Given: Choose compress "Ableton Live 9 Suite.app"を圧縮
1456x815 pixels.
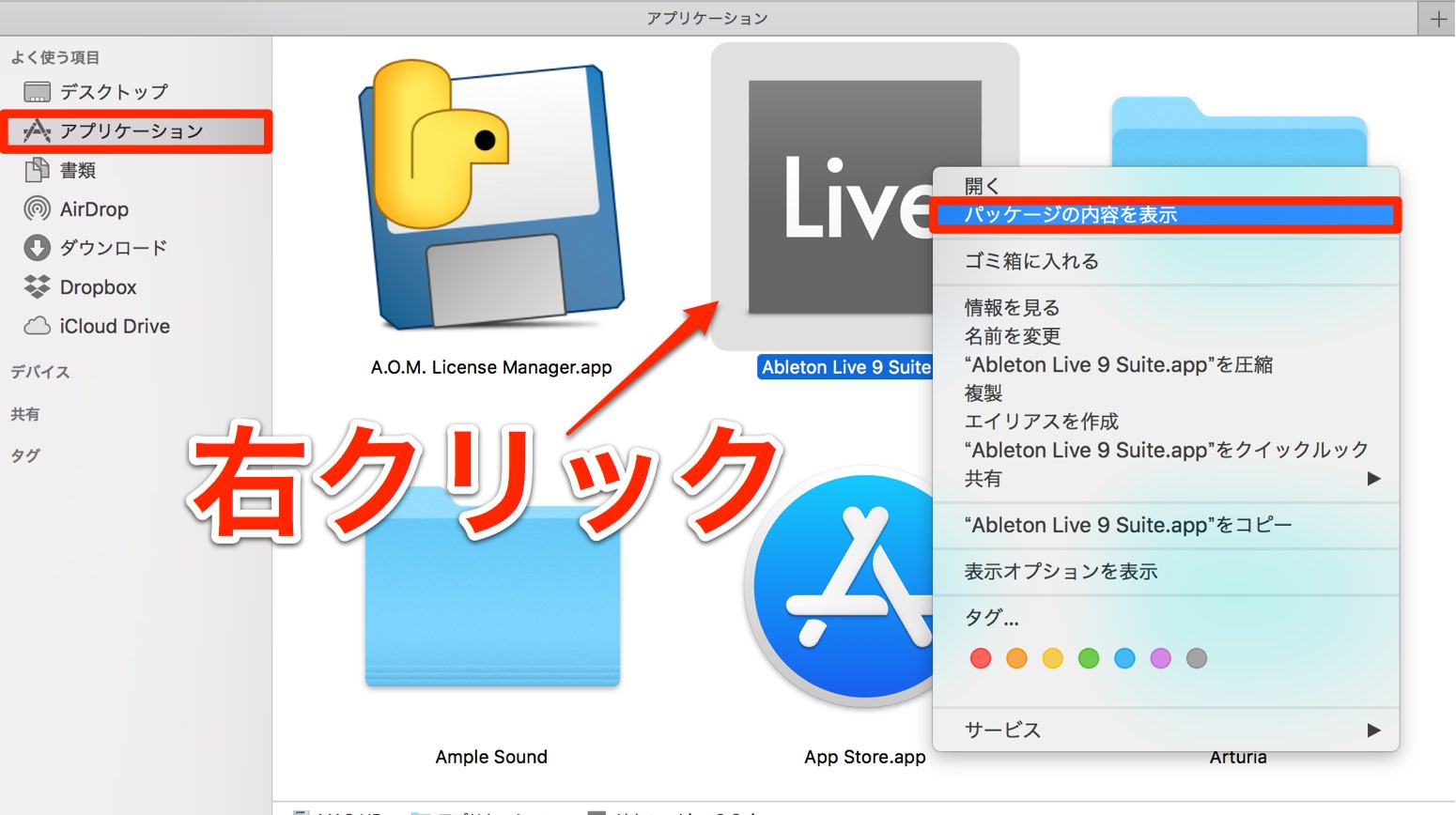Looking at the screenshot, I should [x=1165, y=364].
